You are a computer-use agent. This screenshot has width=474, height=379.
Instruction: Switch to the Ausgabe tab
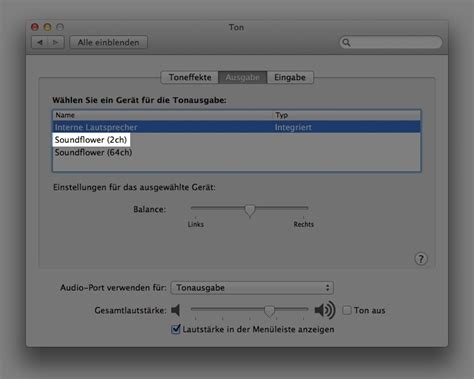point(243,77)
